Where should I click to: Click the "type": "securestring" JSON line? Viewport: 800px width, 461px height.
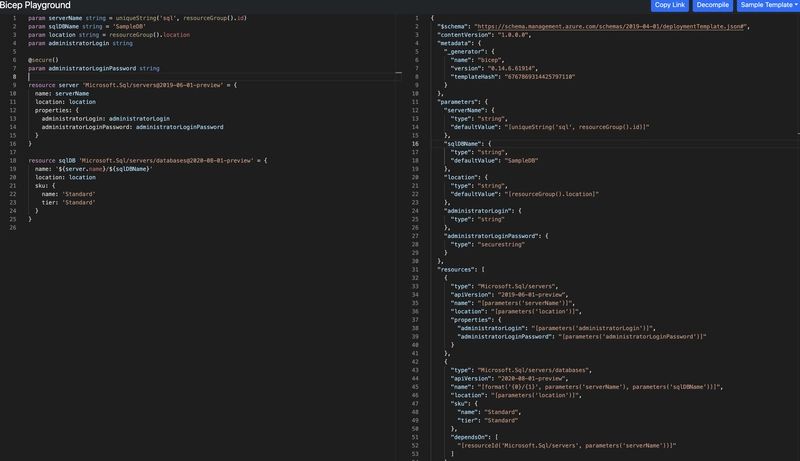(x=488, y=244)
